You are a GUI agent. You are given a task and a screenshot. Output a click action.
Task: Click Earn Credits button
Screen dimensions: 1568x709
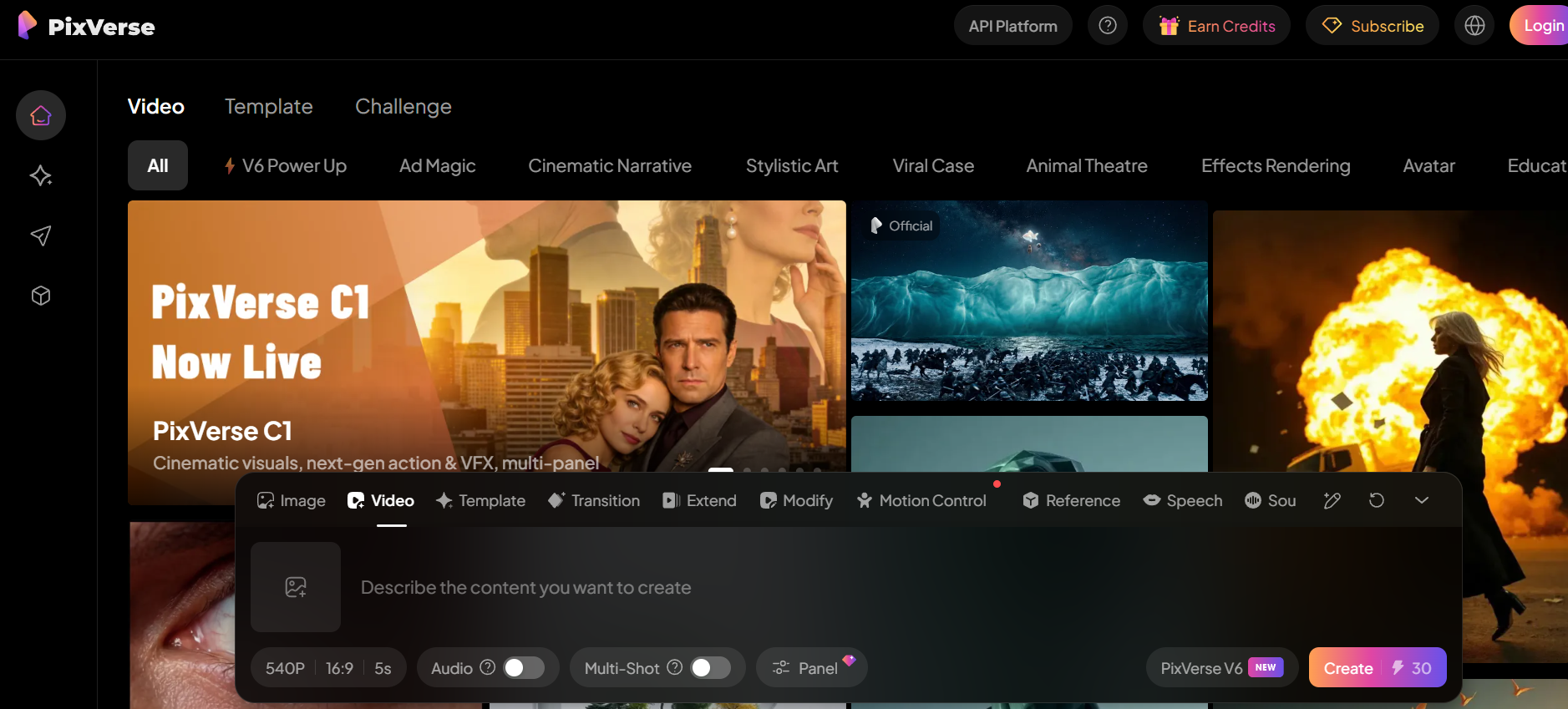click(1217, 26)
